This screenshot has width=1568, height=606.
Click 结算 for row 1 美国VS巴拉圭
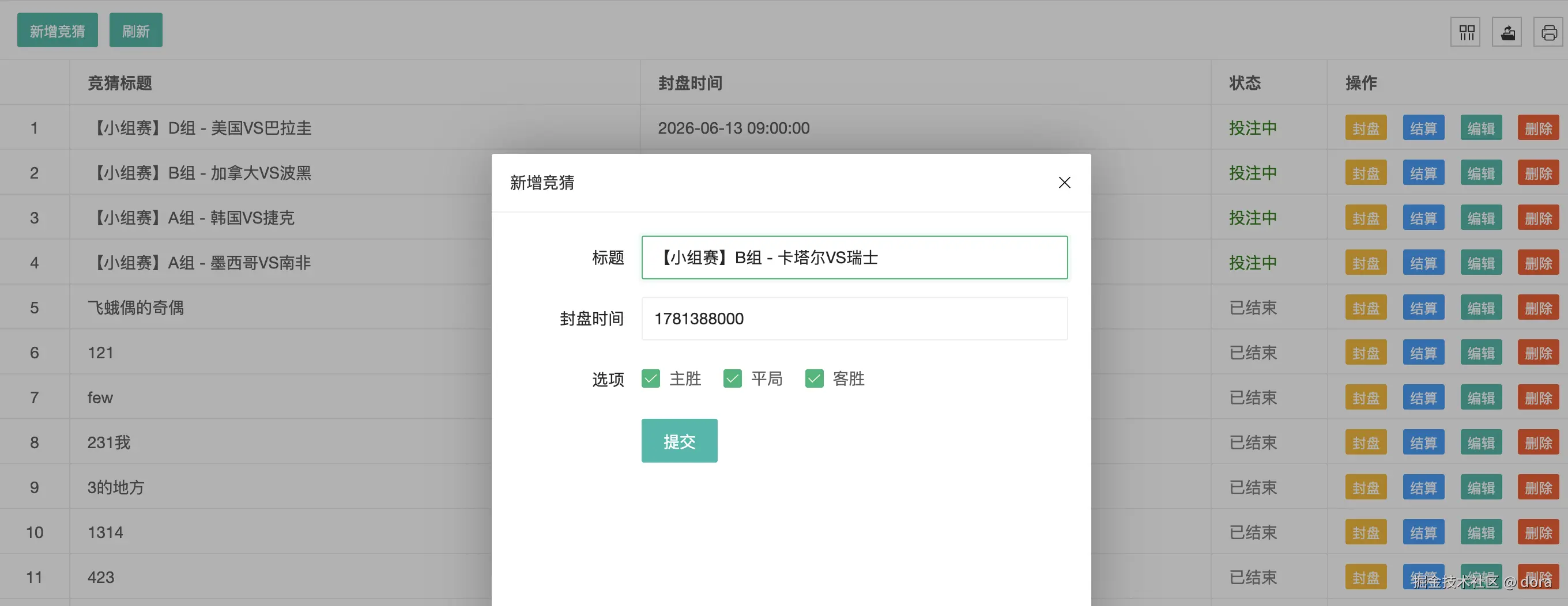point(1424,128)
